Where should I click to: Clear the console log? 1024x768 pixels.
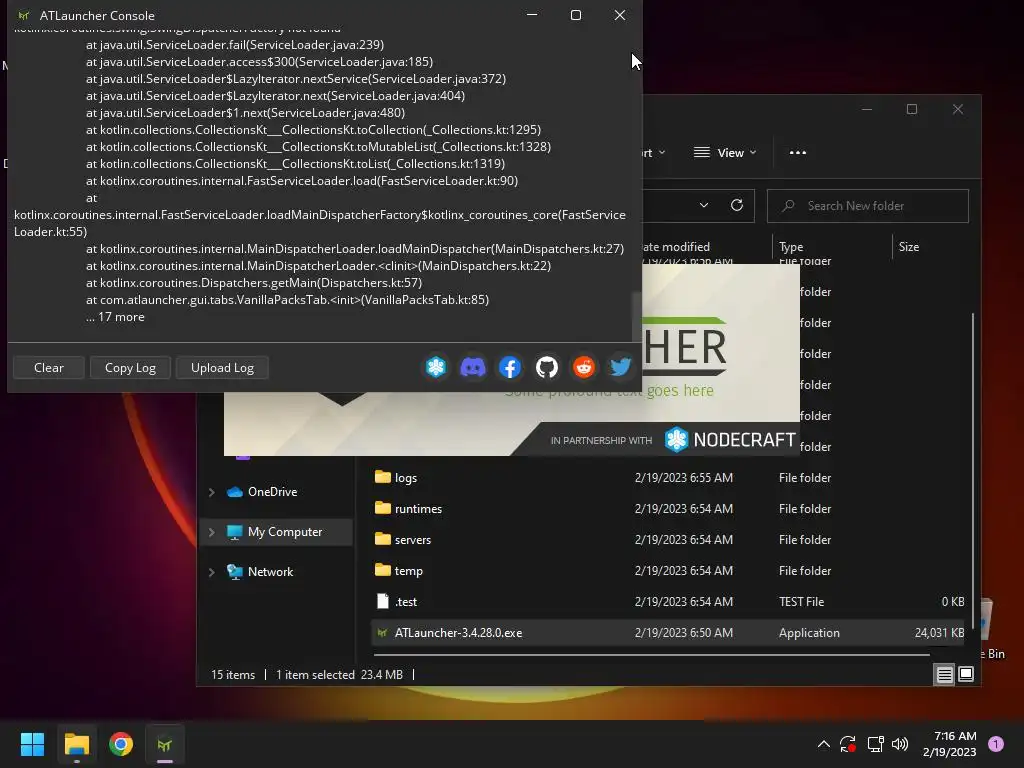click(x=49, y=368)
